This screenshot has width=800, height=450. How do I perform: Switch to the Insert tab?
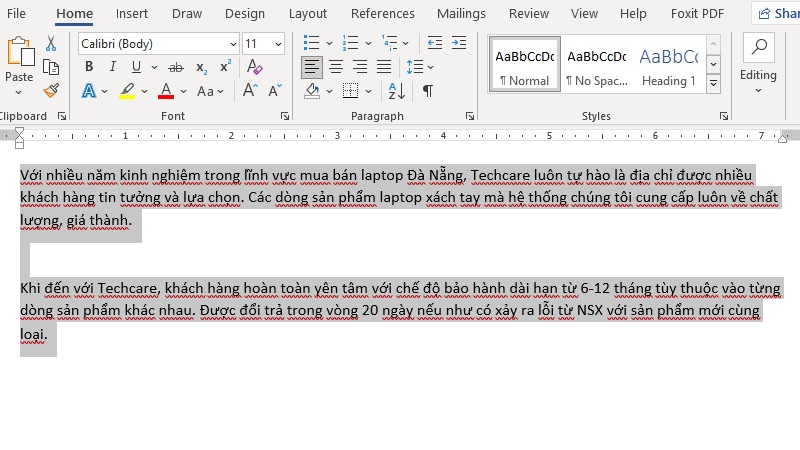click(x=132, y=13)
